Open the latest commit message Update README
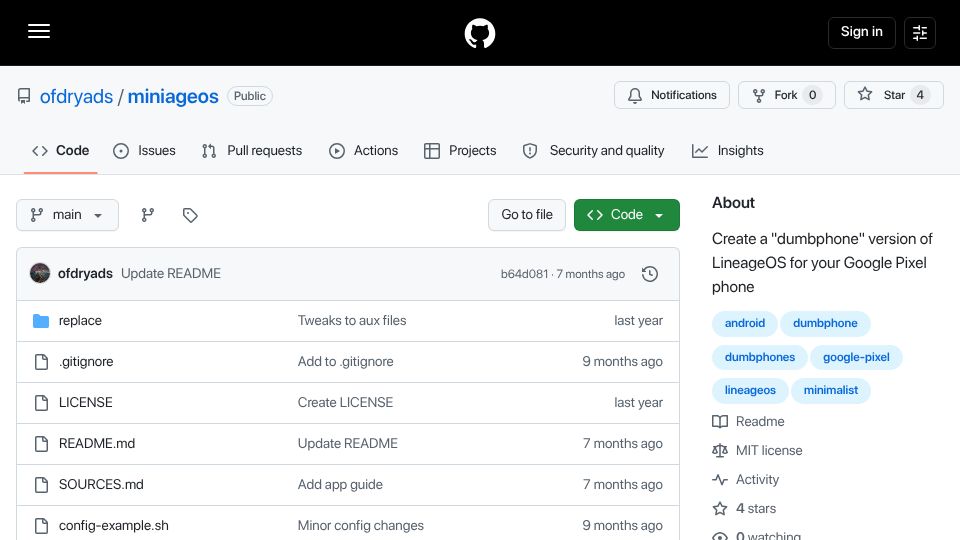Screen dimensions: 960x540 tap(171, 273)
